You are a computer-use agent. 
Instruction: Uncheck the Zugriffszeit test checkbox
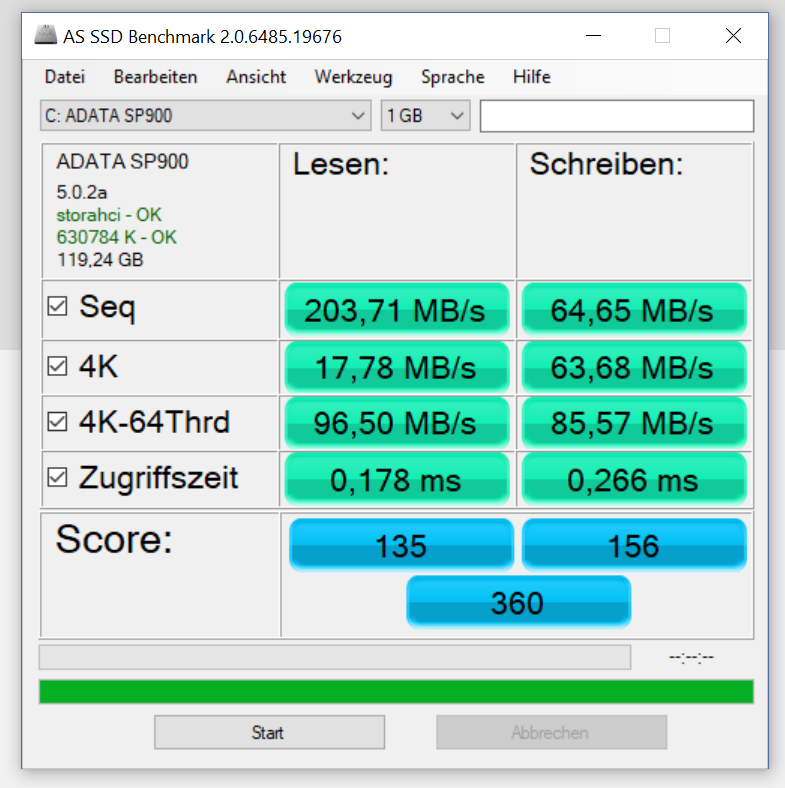tap(57, 477)
